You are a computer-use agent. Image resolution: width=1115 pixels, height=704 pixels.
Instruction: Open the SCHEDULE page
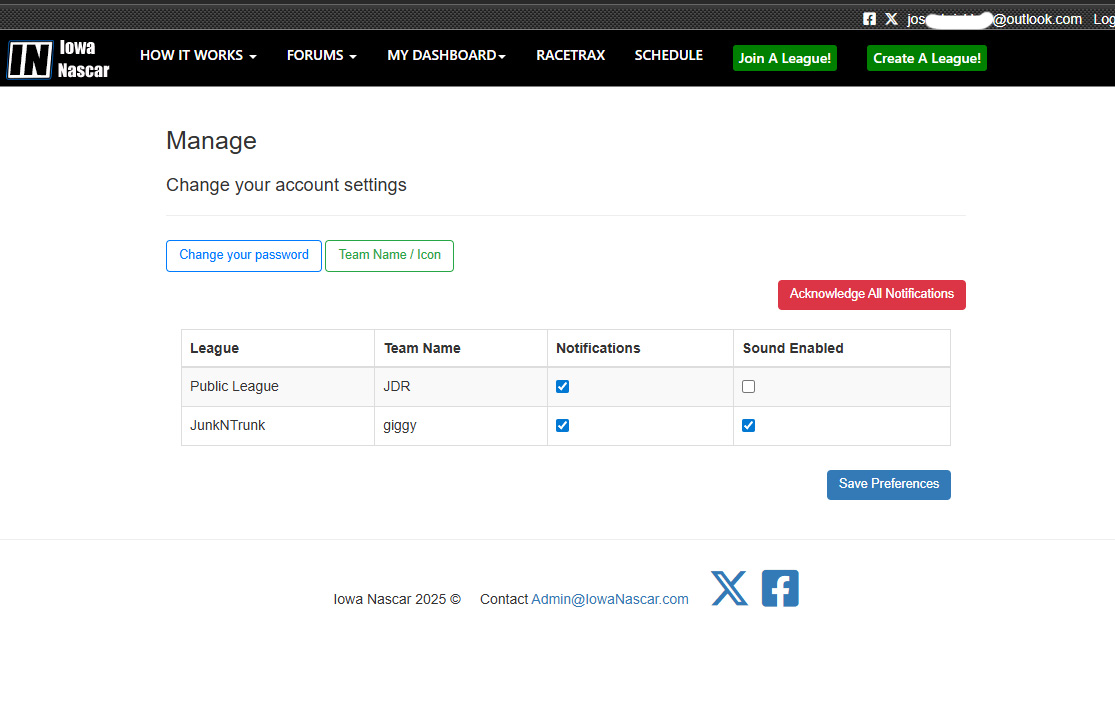668,55
